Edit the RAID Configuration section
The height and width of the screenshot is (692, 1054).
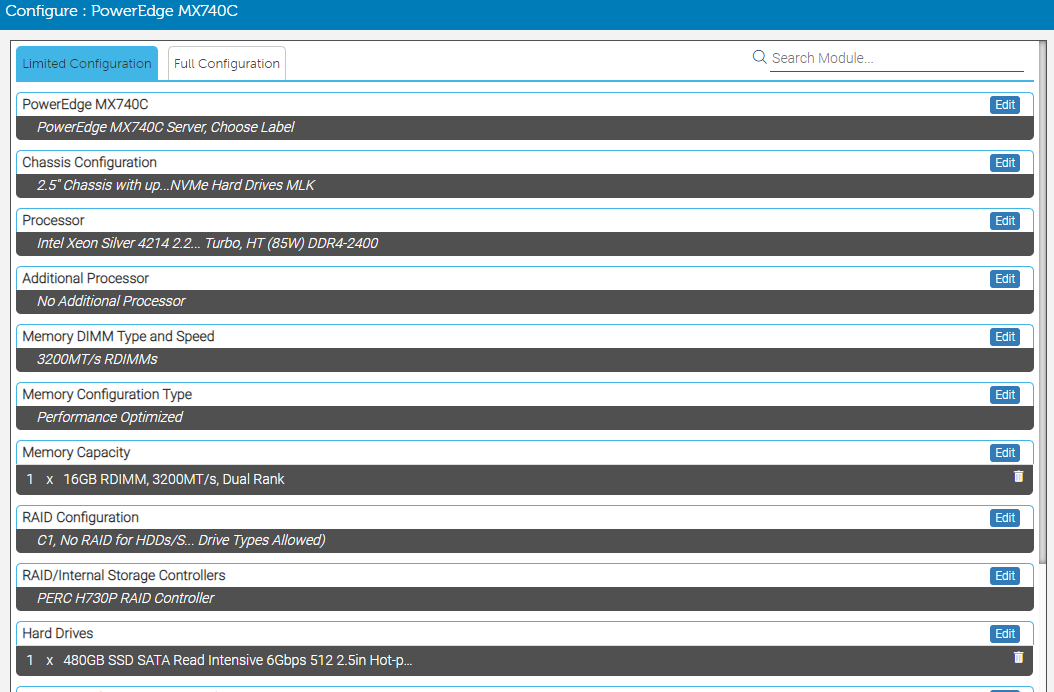[1005, 518]
